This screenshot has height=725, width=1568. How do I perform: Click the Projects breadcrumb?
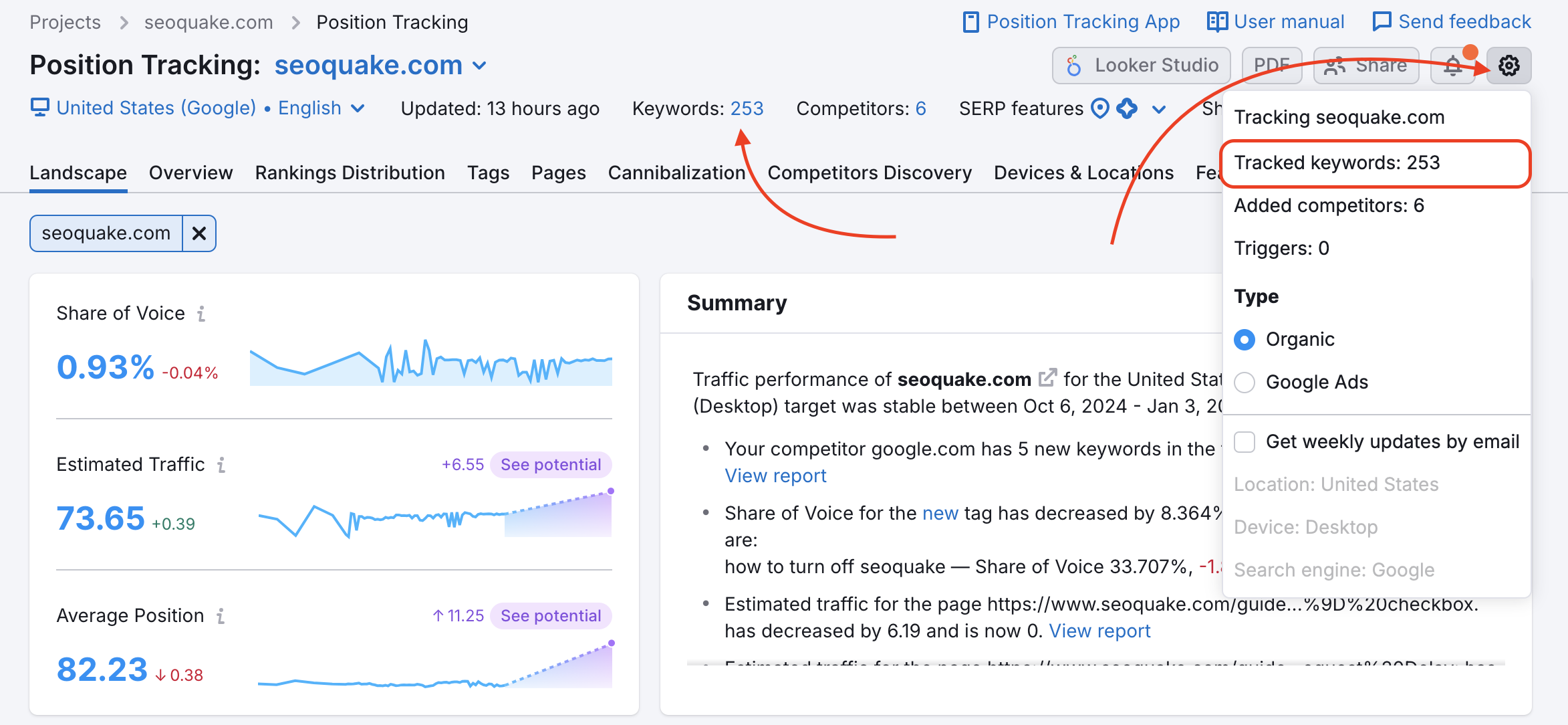(66, 23)
